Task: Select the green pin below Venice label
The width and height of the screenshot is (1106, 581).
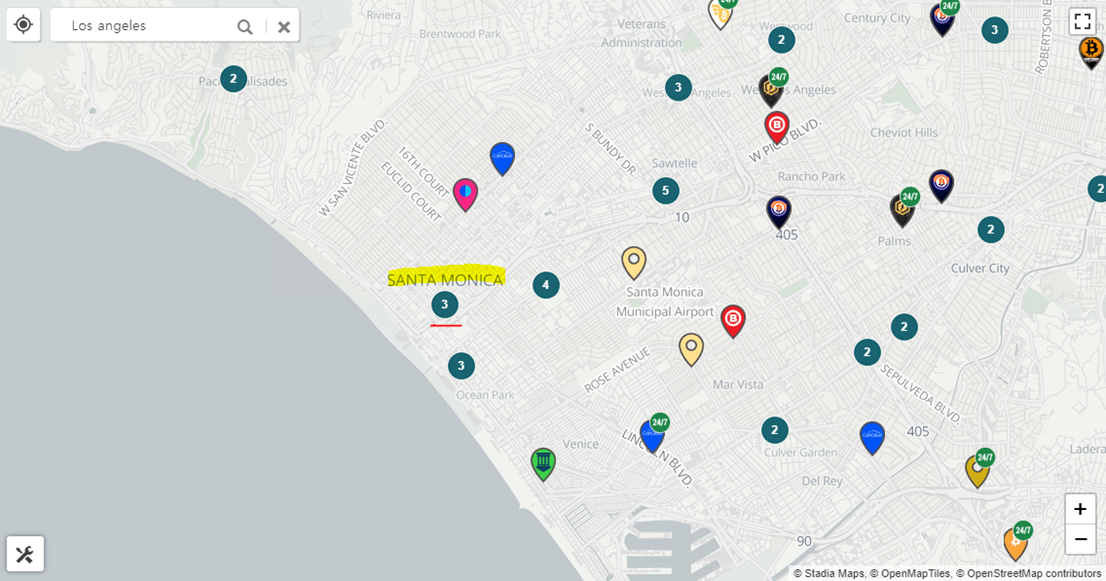Action: pyautogui.click(x=543, y=464)
